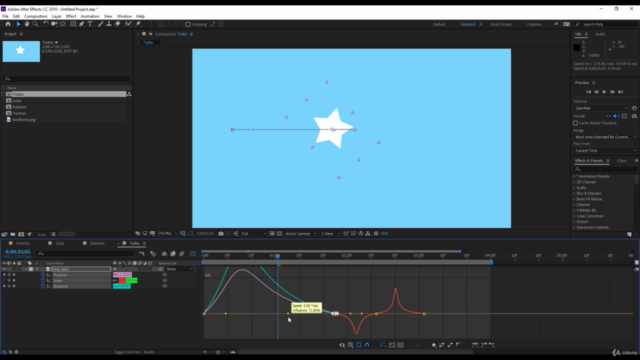Click the fit selection to view icon
This screenshot has width=640, height=360.
tap(392, 345)
